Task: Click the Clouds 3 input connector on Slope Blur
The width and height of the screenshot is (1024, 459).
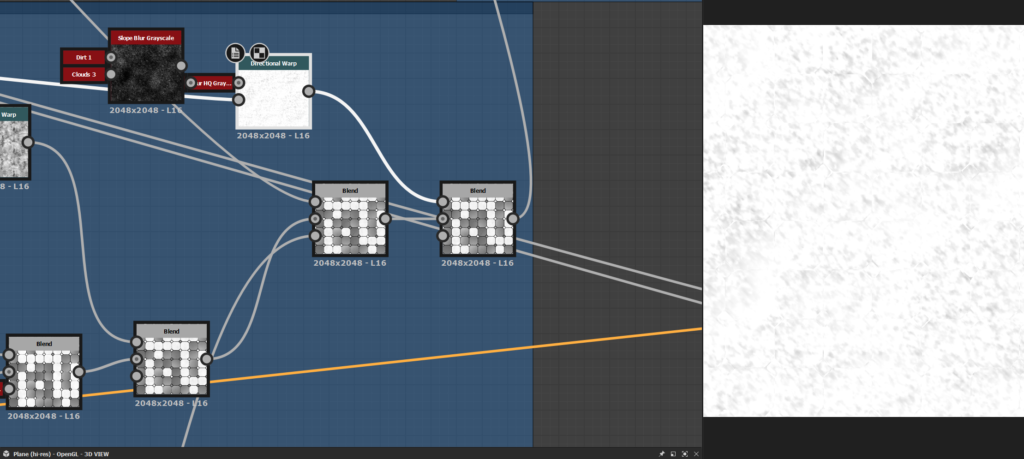Action: coord(111,74)
